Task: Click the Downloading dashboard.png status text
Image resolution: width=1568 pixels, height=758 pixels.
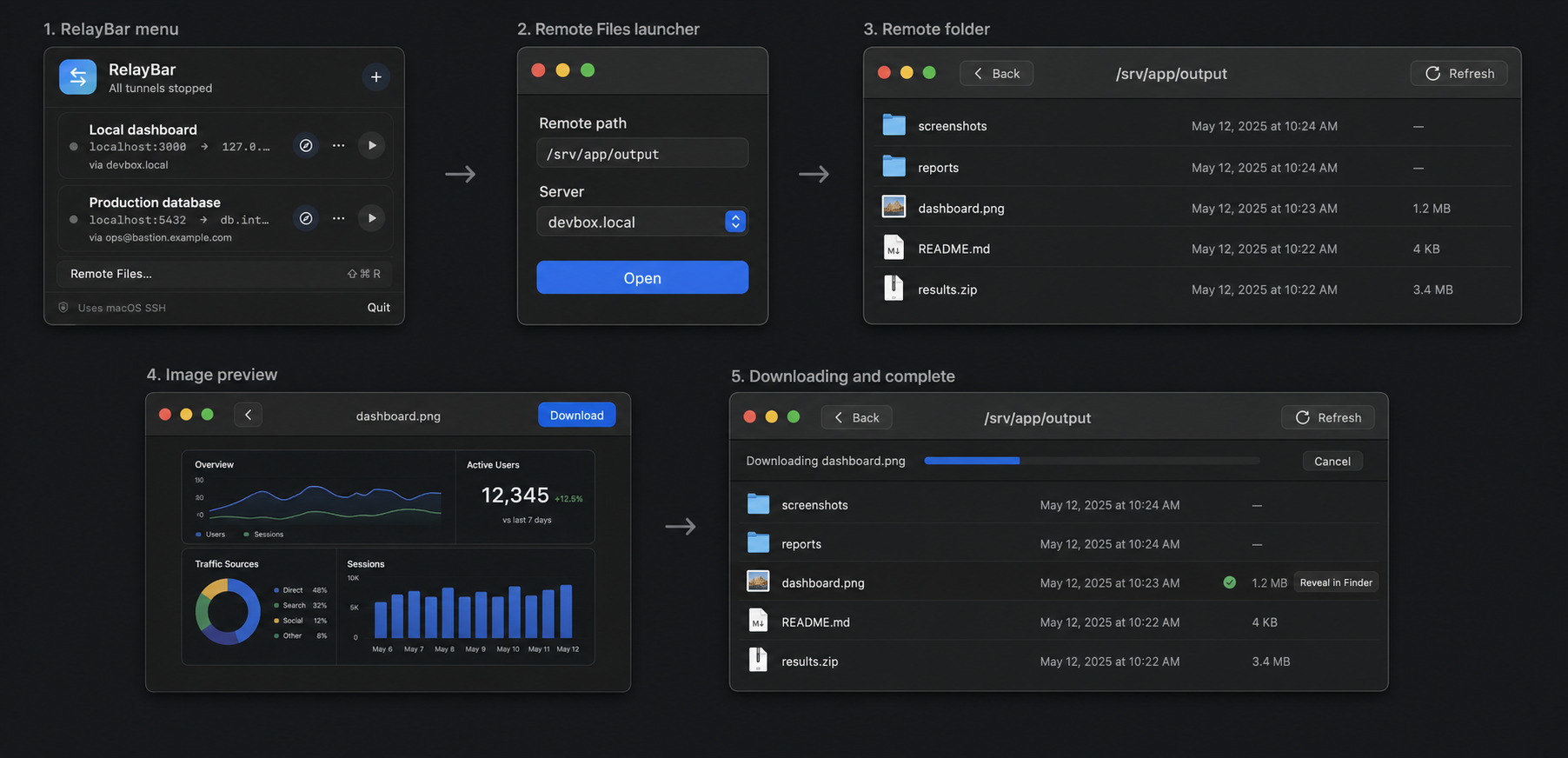Action: click(826, 461)
